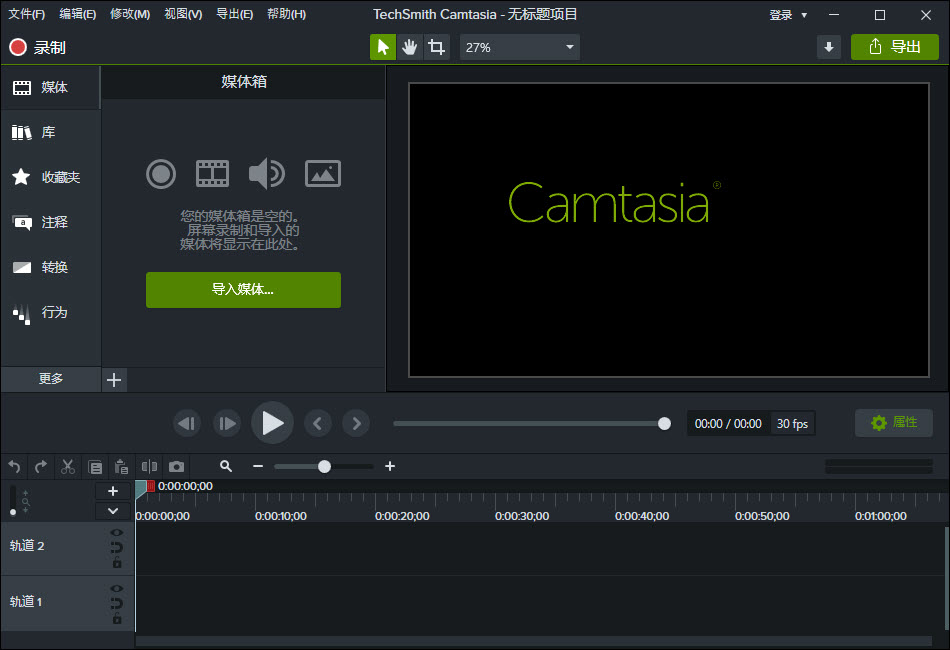Click the image picture icon in media bin
The width and height of the screenshot is (950, 650).
click(322, 174)
